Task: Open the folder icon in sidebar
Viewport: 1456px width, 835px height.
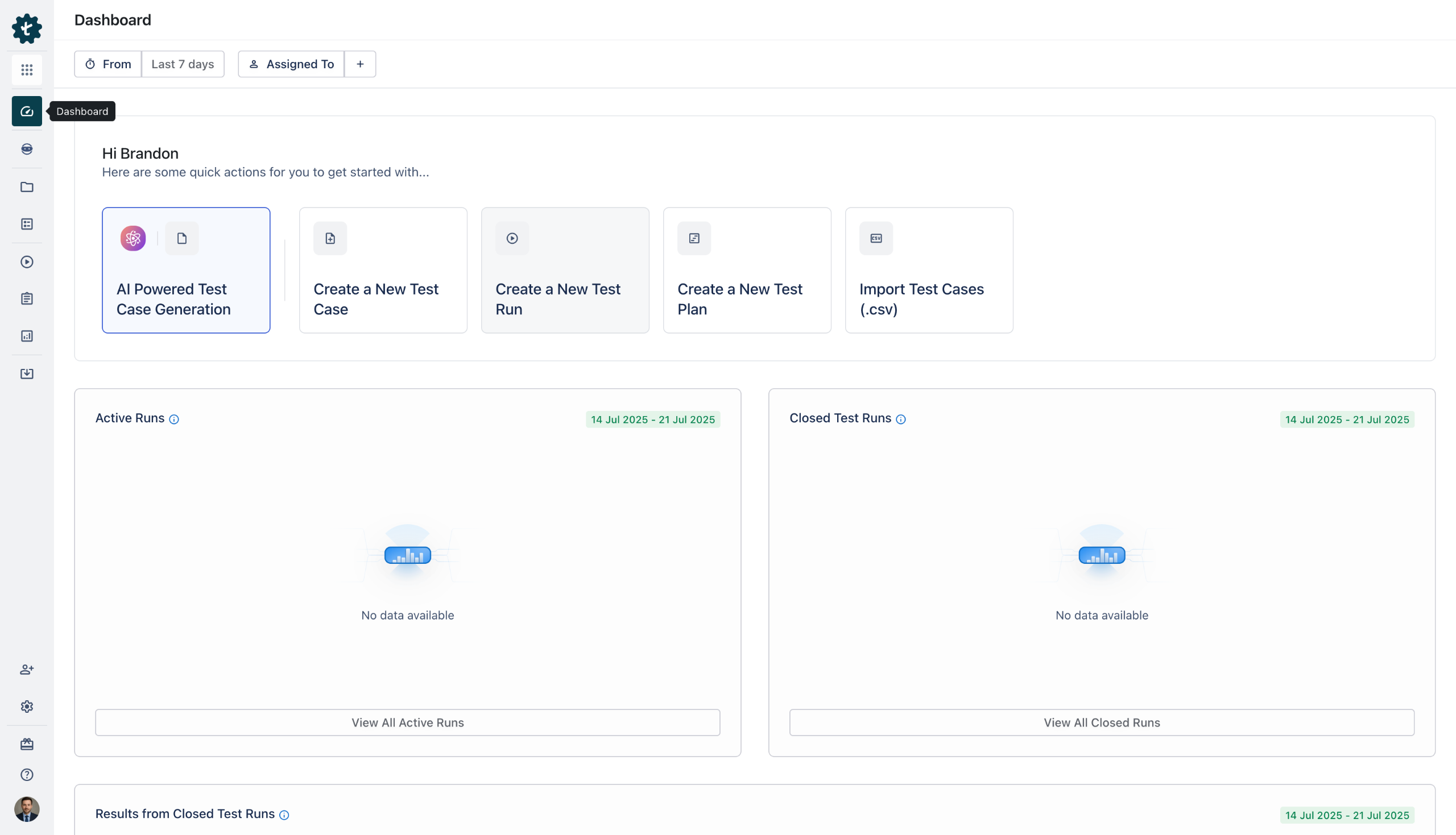Action: [x=27, y=187]
